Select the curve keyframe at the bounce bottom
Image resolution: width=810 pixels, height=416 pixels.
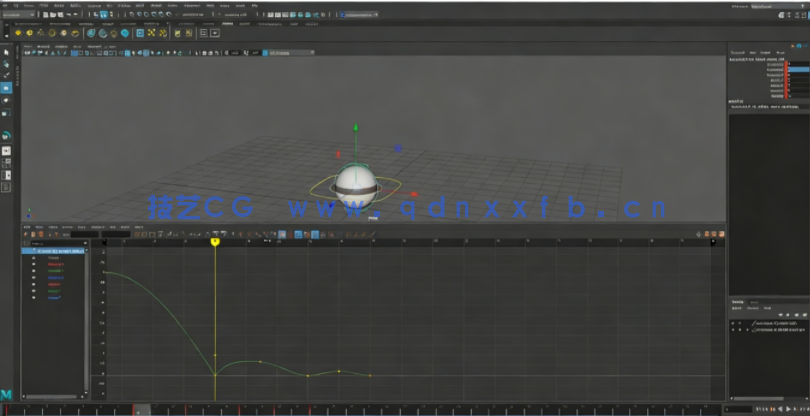tap(214, 375)
